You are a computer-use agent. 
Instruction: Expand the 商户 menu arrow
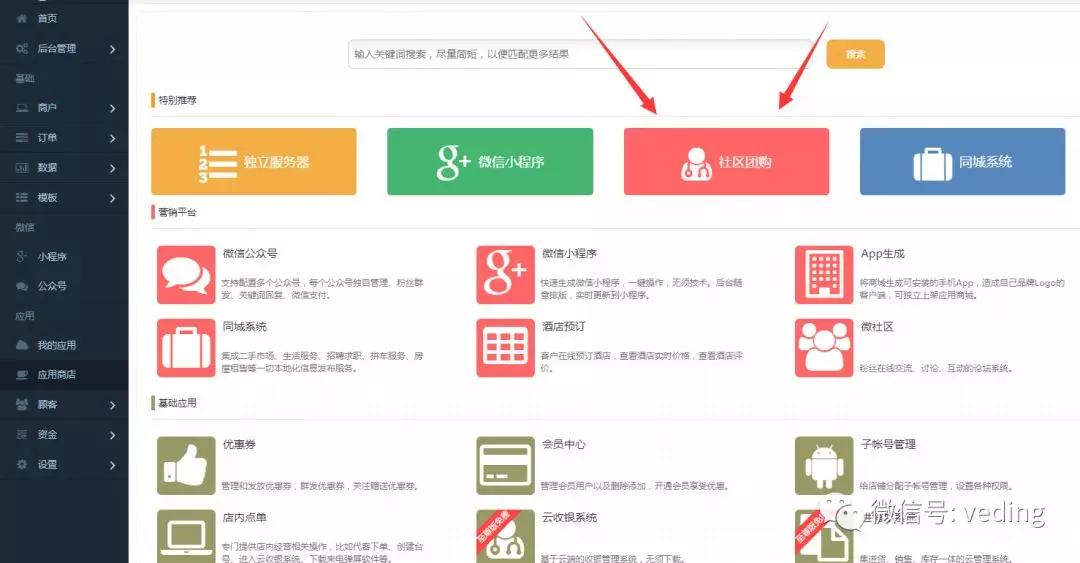point(112,108)
